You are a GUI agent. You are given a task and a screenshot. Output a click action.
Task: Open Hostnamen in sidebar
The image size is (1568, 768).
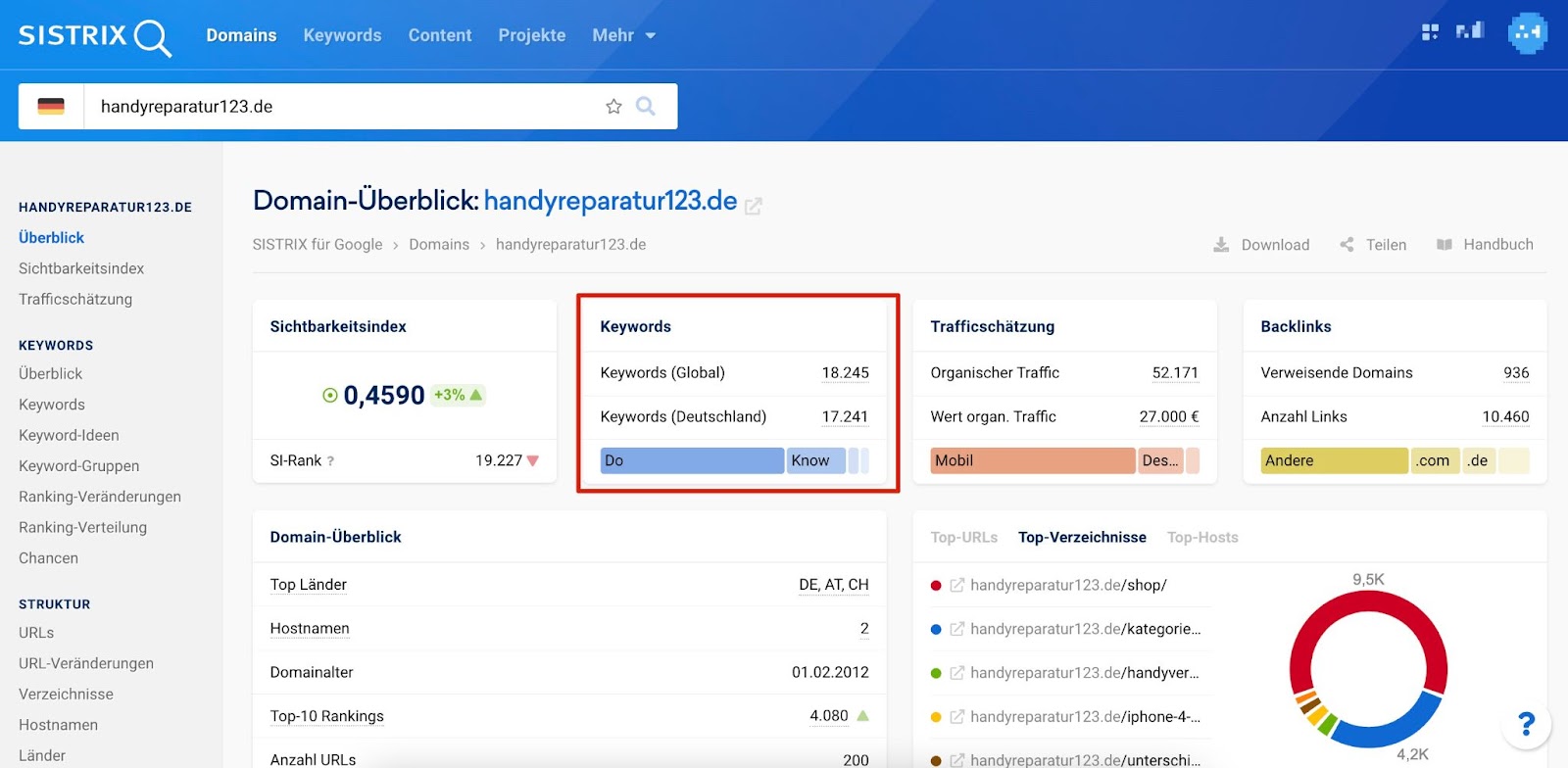coord(58,726)
